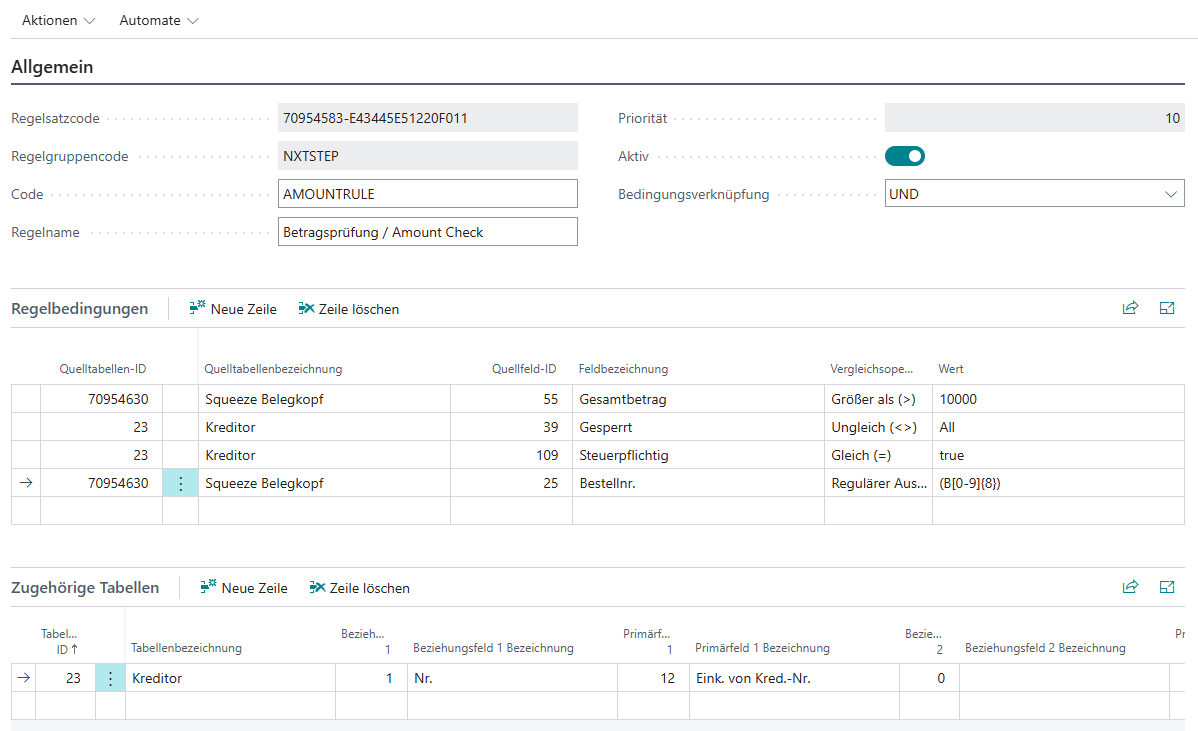This screenshot has height=731, width=1198.
Task: Click the Code input field AMOUNTRULE
Action: point(427,194)
